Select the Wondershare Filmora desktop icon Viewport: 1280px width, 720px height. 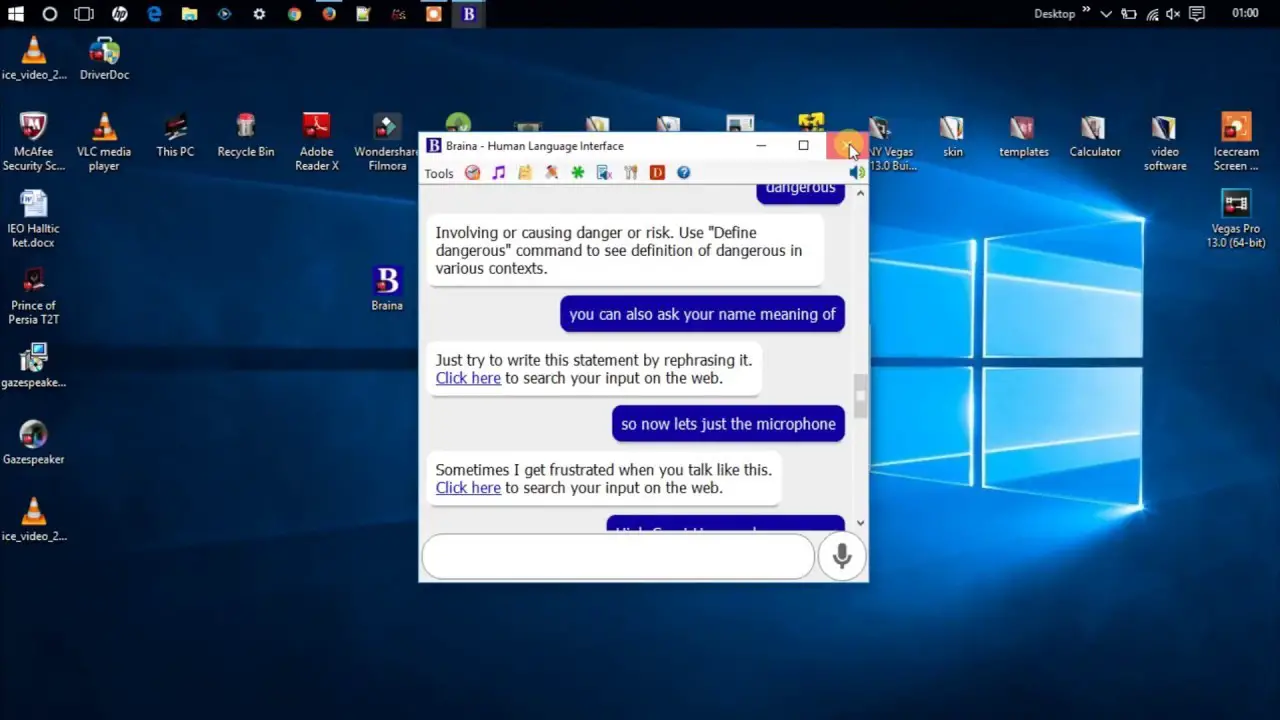click(x=387, y=141)
